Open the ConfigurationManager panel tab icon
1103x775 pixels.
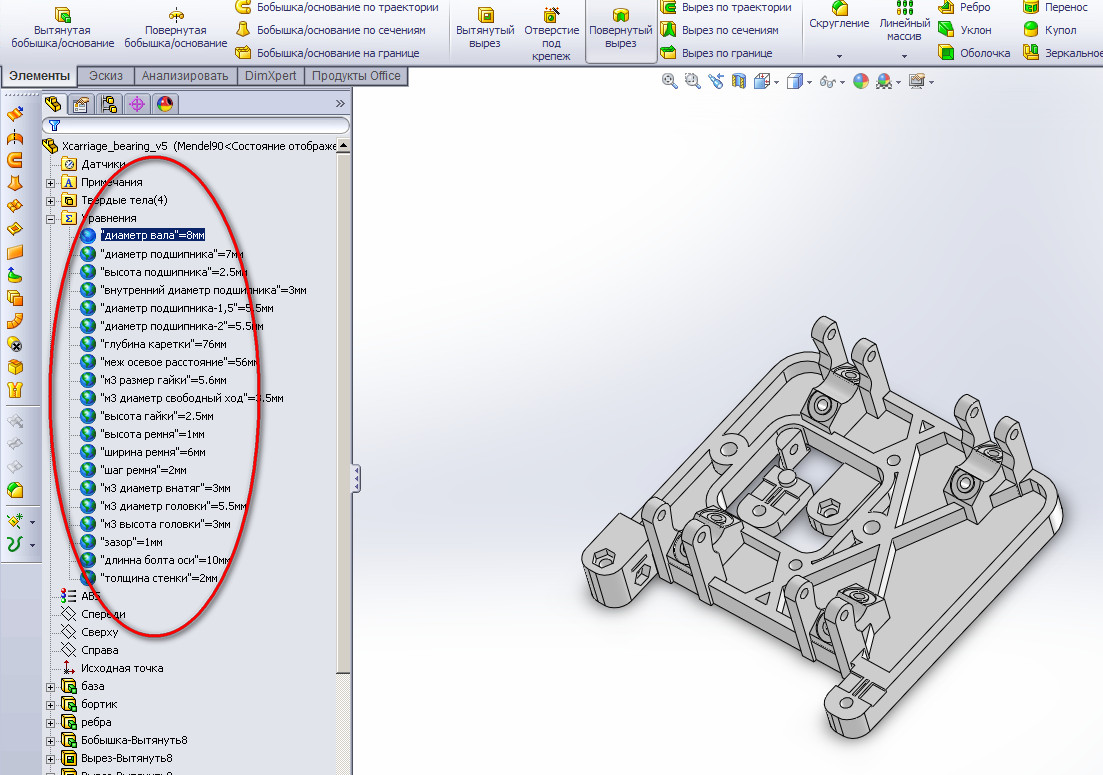pos(109,103)
